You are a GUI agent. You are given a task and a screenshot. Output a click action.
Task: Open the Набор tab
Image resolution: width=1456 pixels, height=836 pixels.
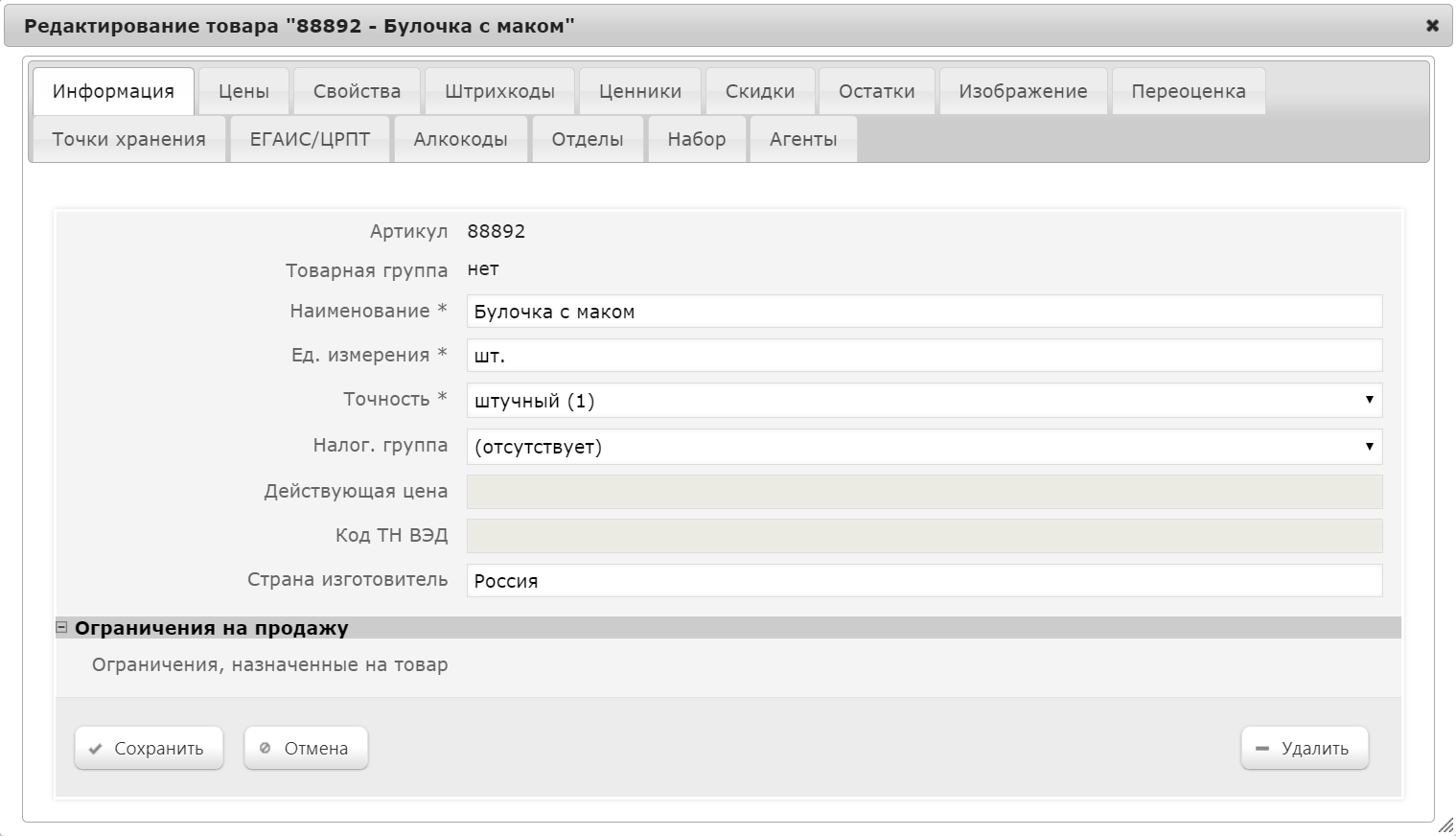pos(697,139)
